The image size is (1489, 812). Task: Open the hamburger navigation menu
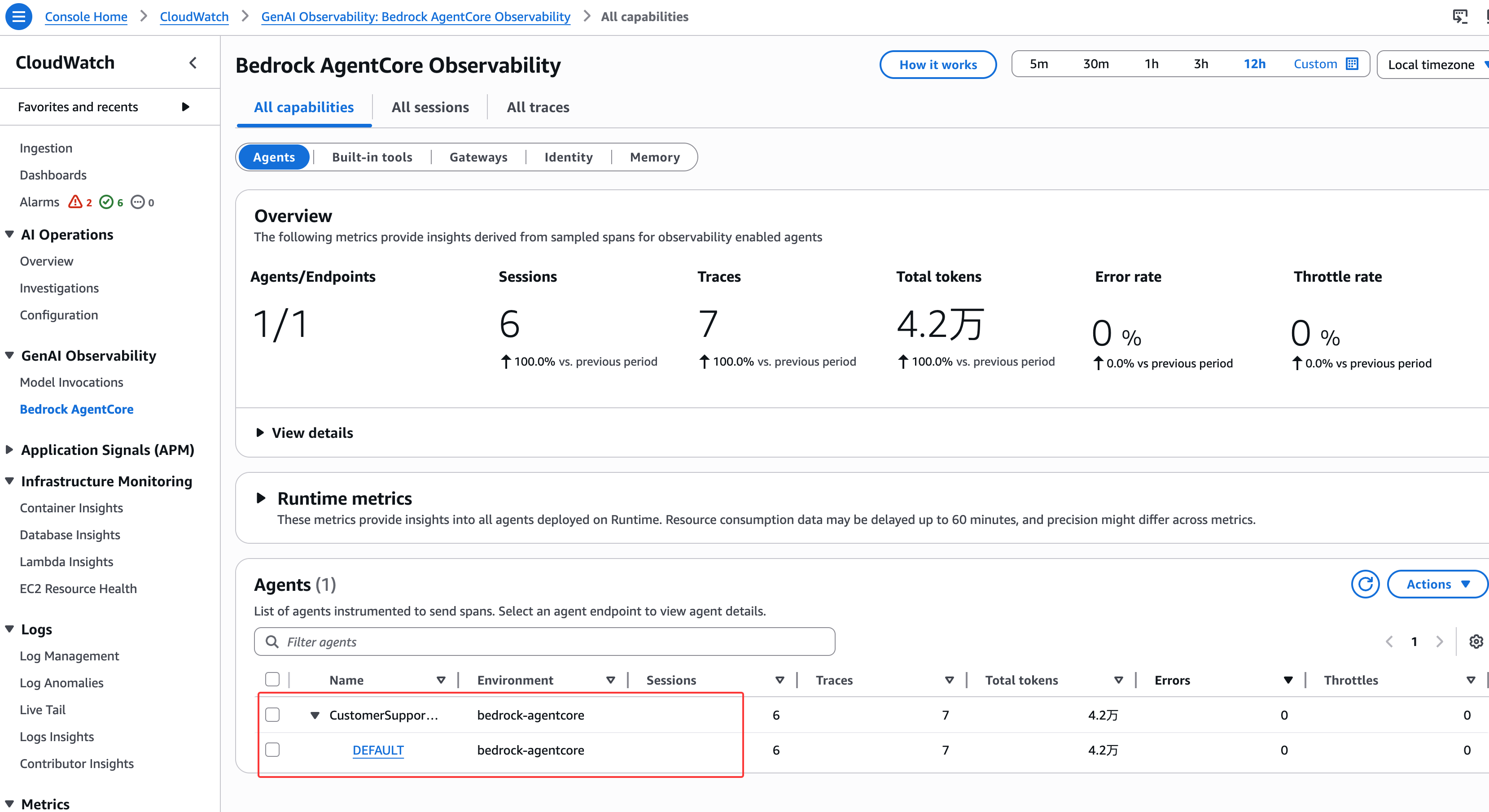tap(18, 16)
